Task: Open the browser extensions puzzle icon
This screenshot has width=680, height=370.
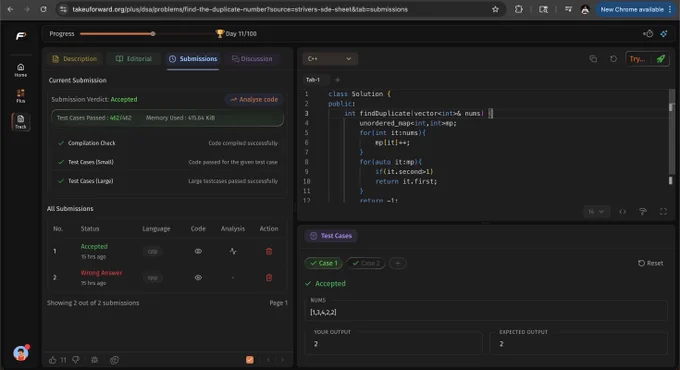Action: tap(518, 9)
